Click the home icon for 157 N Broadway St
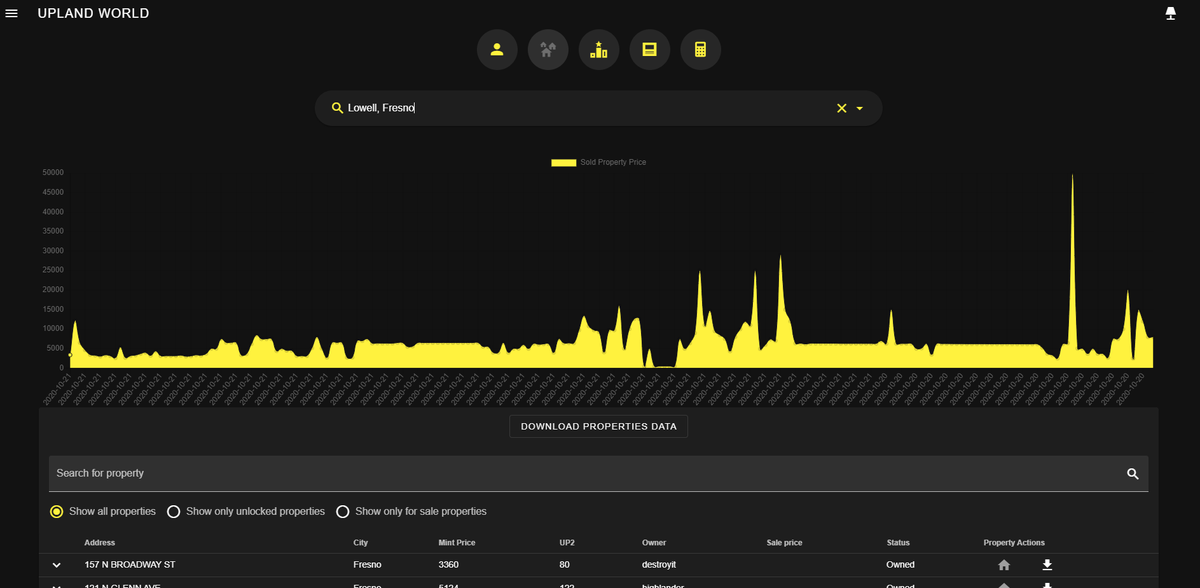The width and height of the screenshot is (1200, 588). pos(1004,565)
